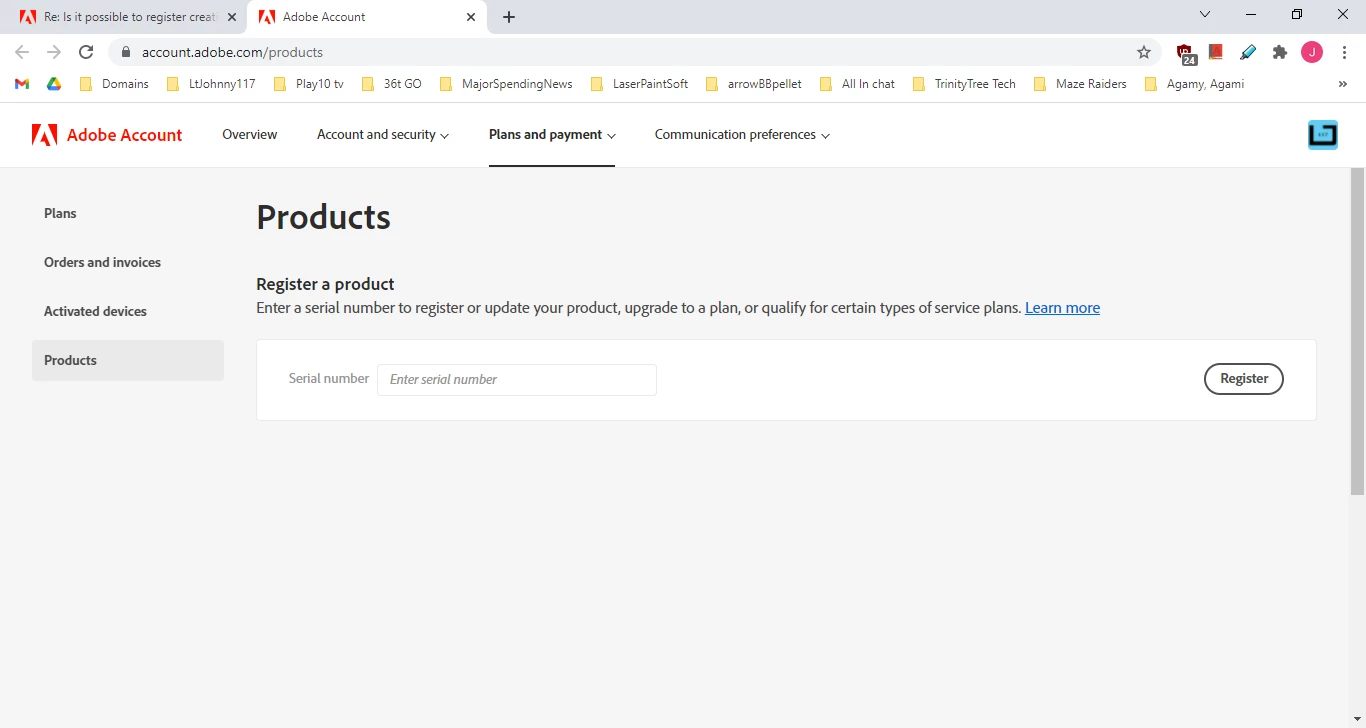Click the serial number input field

pos(517,380)
